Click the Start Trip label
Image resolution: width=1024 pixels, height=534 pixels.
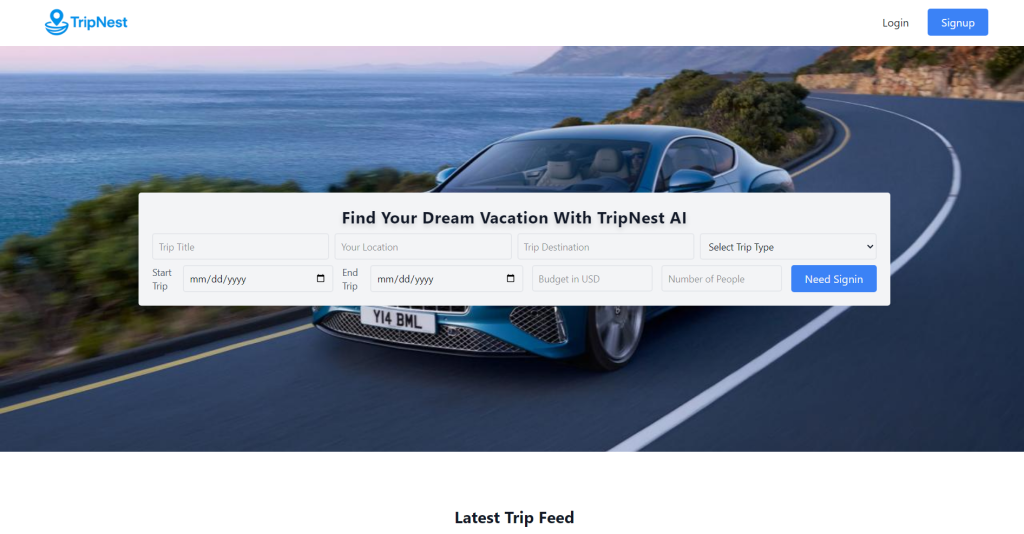[x=162, y=279]
